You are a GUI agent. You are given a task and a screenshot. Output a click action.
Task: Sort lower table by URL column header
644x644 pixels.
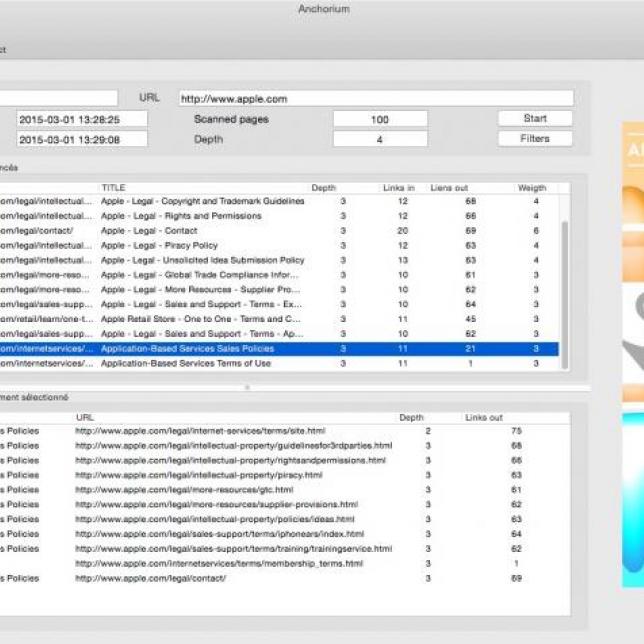point(230,417)
